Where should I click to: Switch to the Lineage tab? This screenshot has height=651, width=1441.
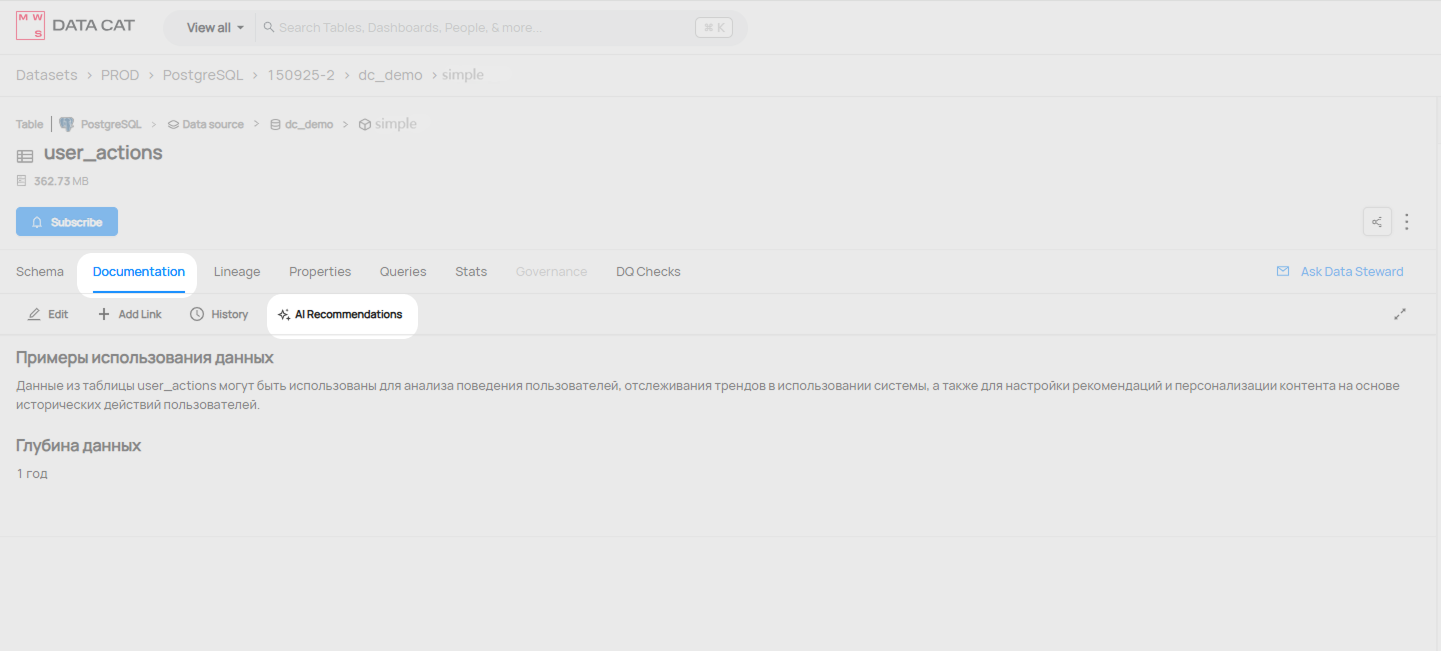tap(237, 272)
